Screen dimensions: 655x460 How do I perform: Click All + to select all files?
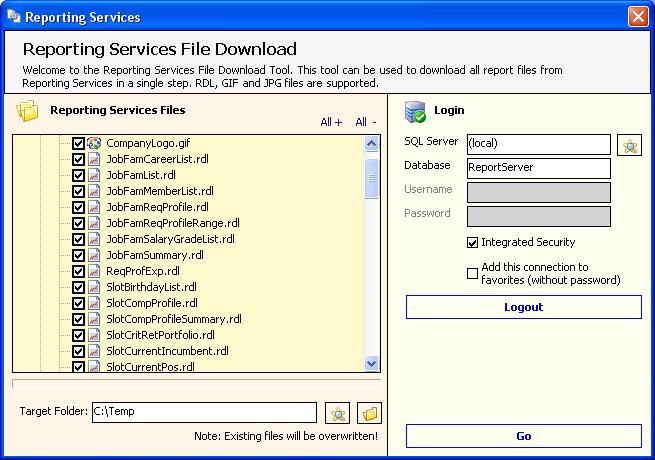[331, 122]
